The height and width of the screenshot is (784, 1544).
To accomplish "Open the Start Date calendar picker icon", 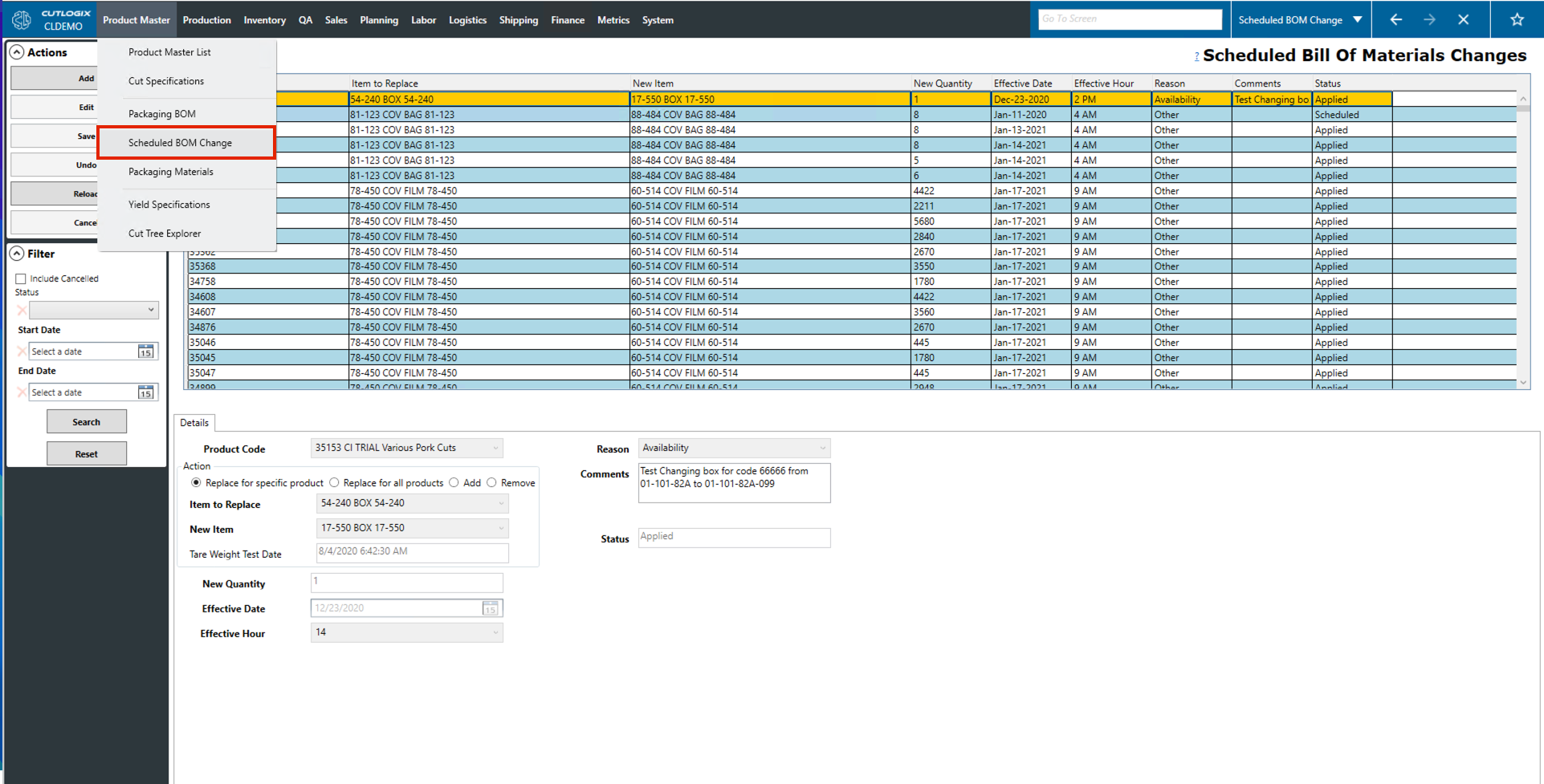I will pyautogui.click(x=145, y=351).
